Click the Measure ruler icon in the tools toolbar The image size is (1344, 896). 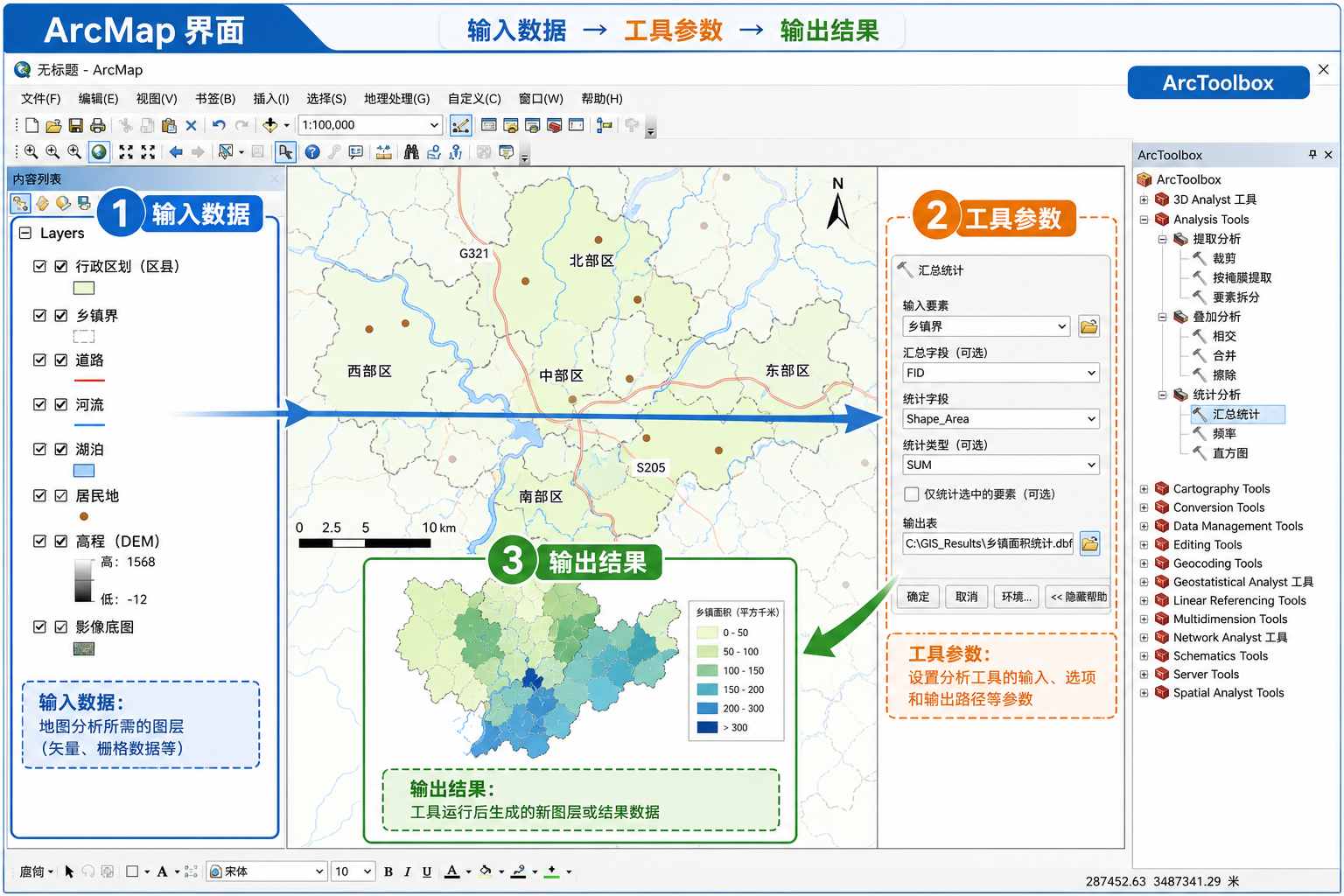tap(384, 151)
